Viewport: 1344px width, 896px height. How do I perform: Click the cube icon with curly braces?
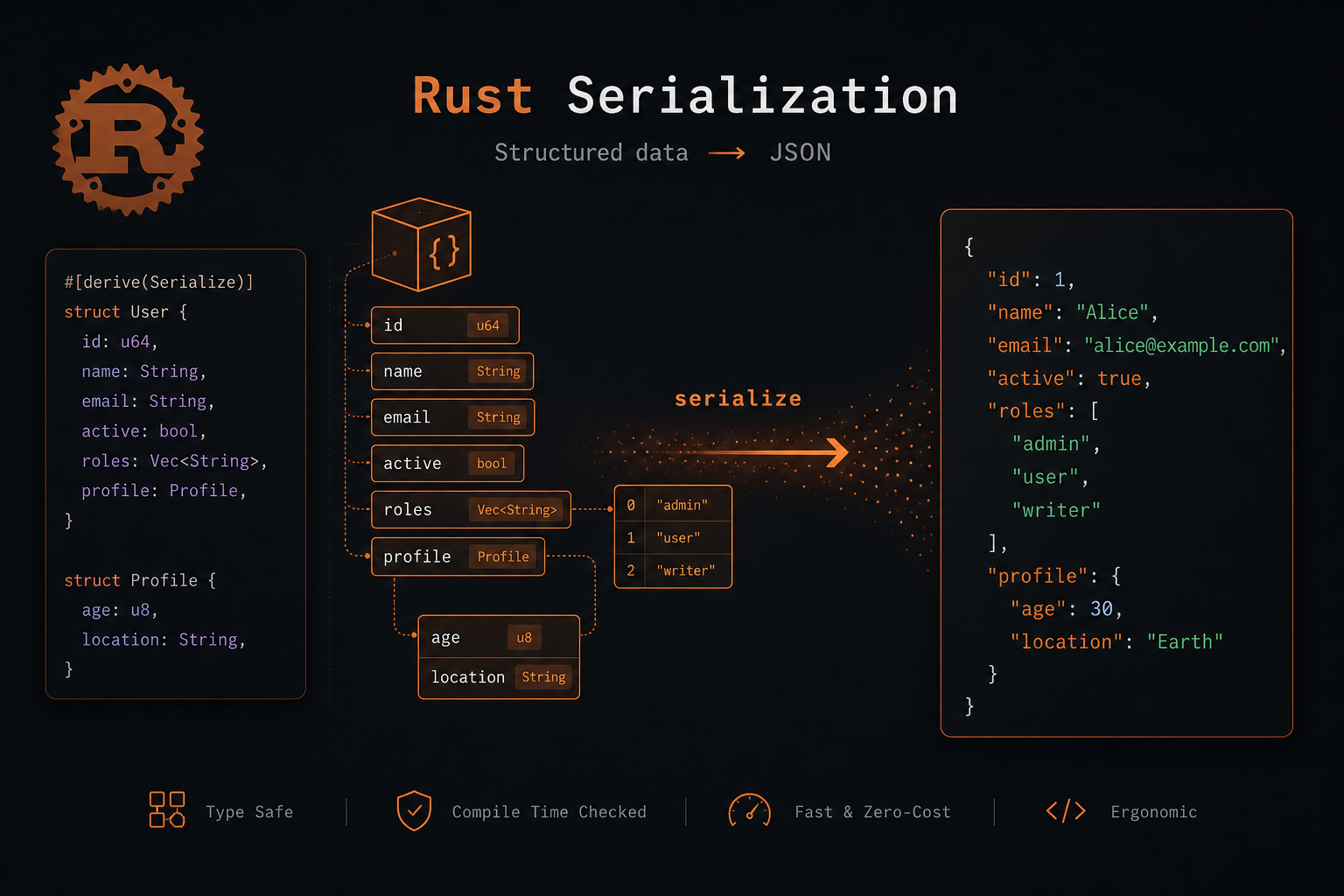(x=422, y=244)
